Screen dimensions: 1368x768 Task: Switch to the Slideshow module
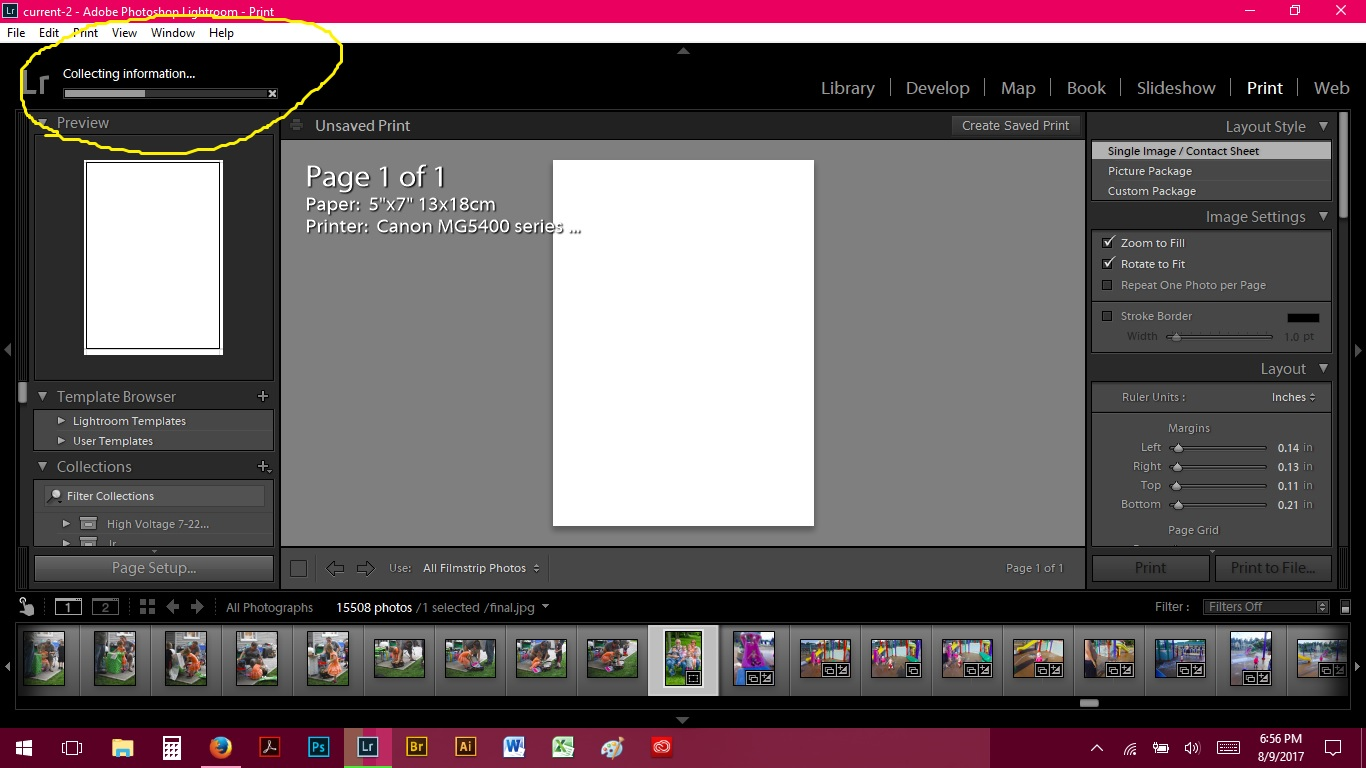click(1176, 88)
